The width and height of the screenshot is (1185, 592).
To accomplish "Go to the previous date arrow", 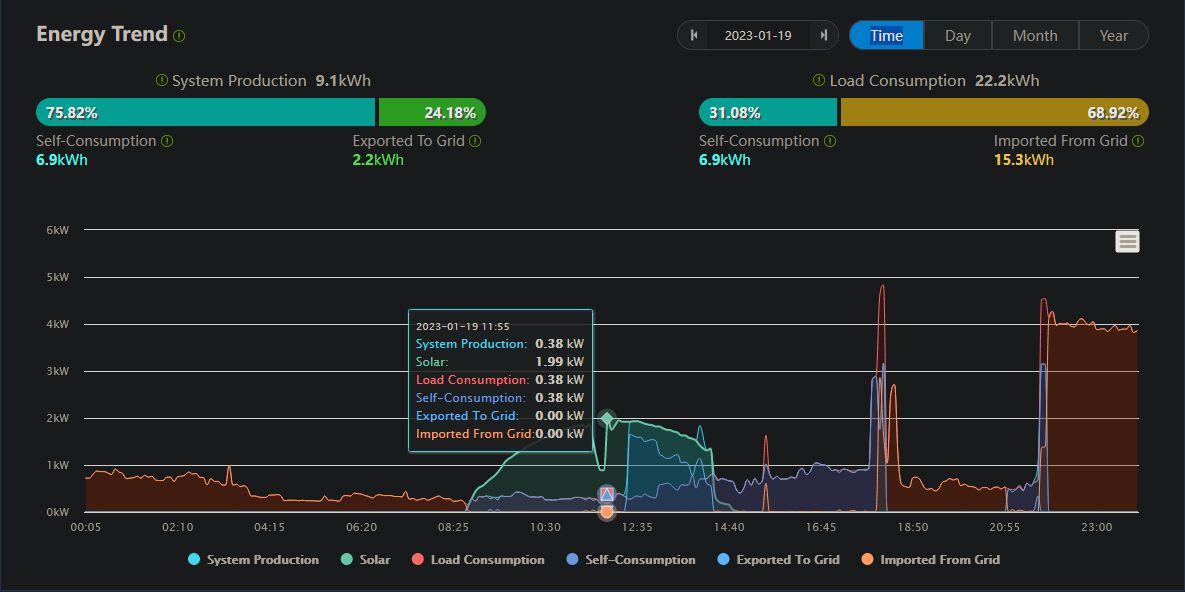I will (x=694, y=35).
